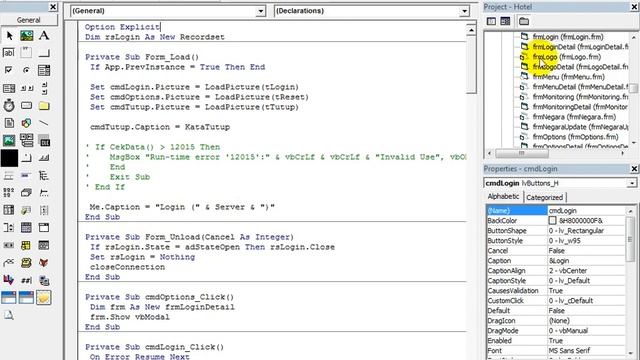Select the TextBox control tool
The height and width of the screenshot is (360, 640).
click(x=9, y=53)
